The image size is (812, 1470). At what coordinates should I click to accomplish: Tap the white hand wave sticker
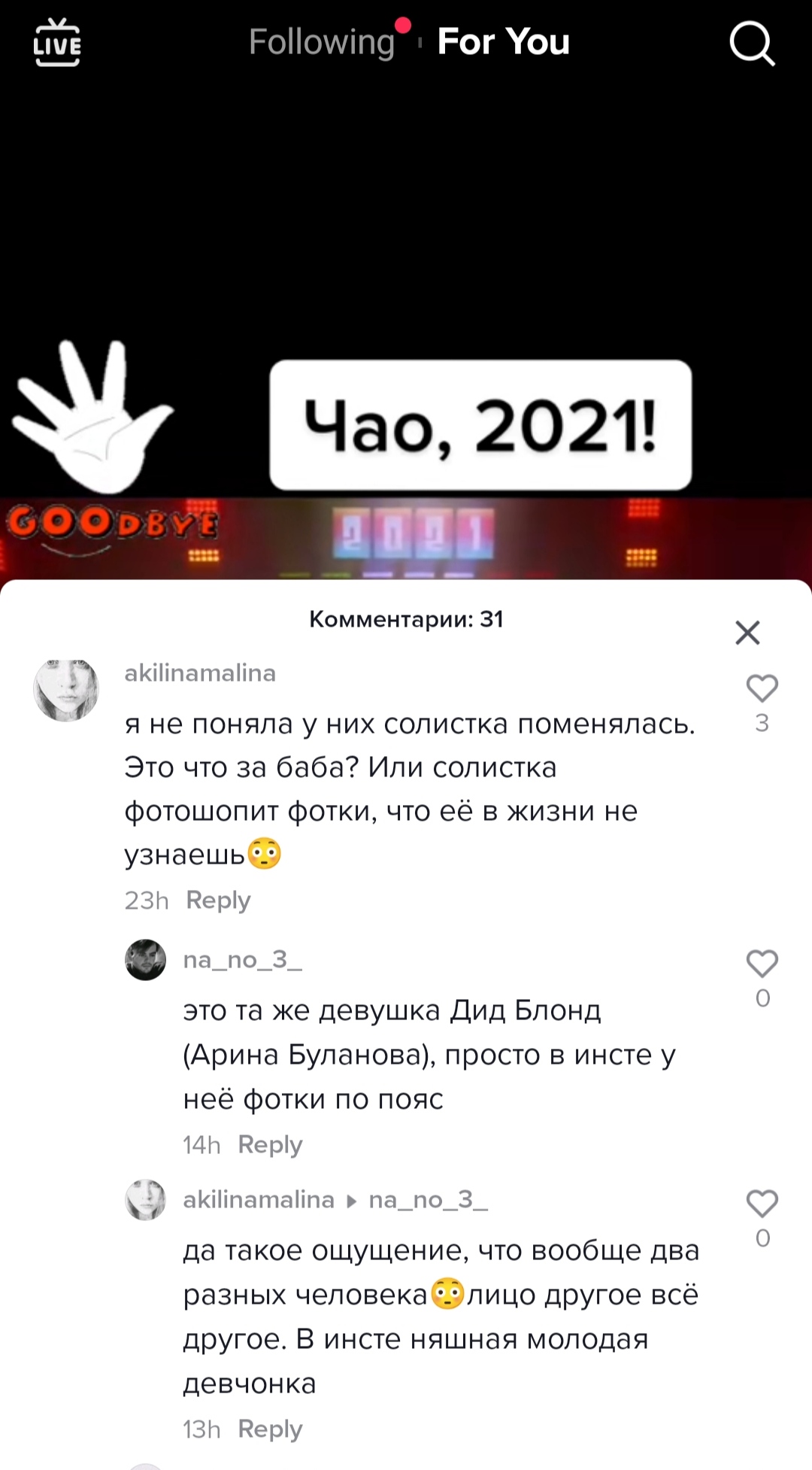(92, 417)
